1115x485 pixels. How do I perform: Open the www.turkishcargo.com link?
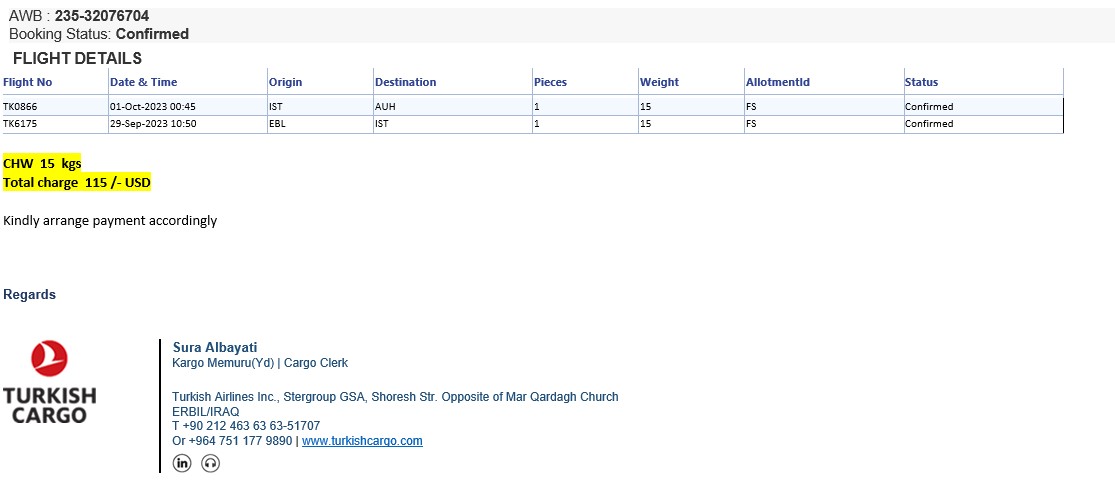(x=362, y=441)
